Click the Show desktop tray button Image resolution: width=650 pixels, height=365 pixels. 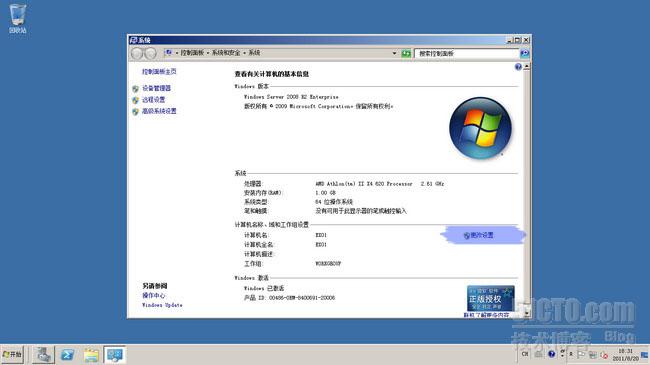[x=645, y=355]
